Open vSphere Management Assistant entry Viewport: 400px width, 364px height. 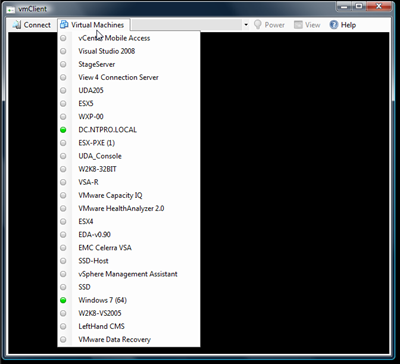coord(129,274)
